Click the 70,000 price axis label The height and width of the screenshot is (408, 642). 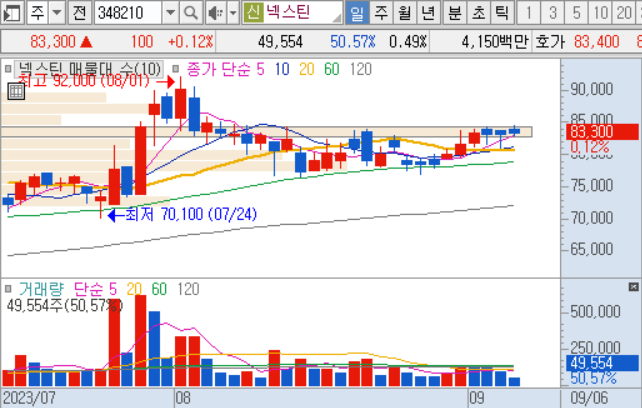click(592, 218)
